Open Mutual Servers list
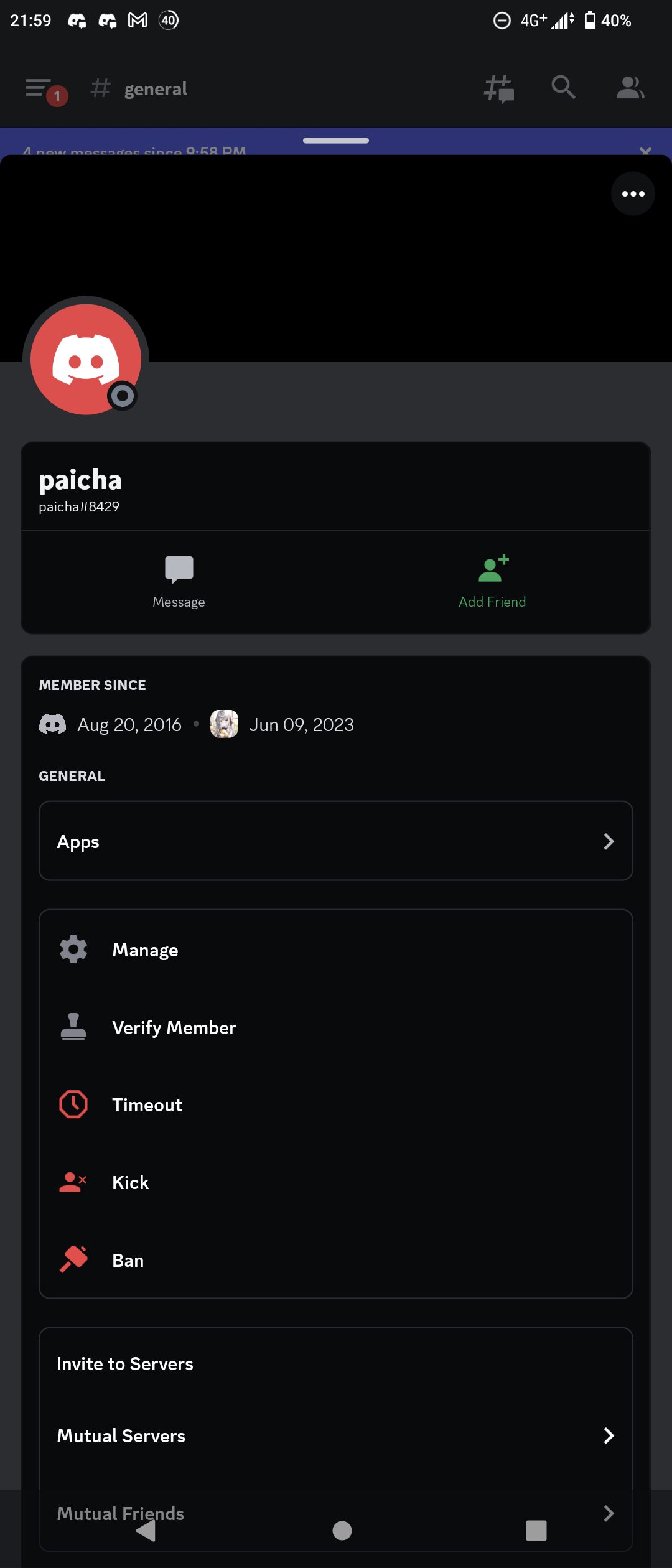The image size is (672, 1568). click(336, 1436)
